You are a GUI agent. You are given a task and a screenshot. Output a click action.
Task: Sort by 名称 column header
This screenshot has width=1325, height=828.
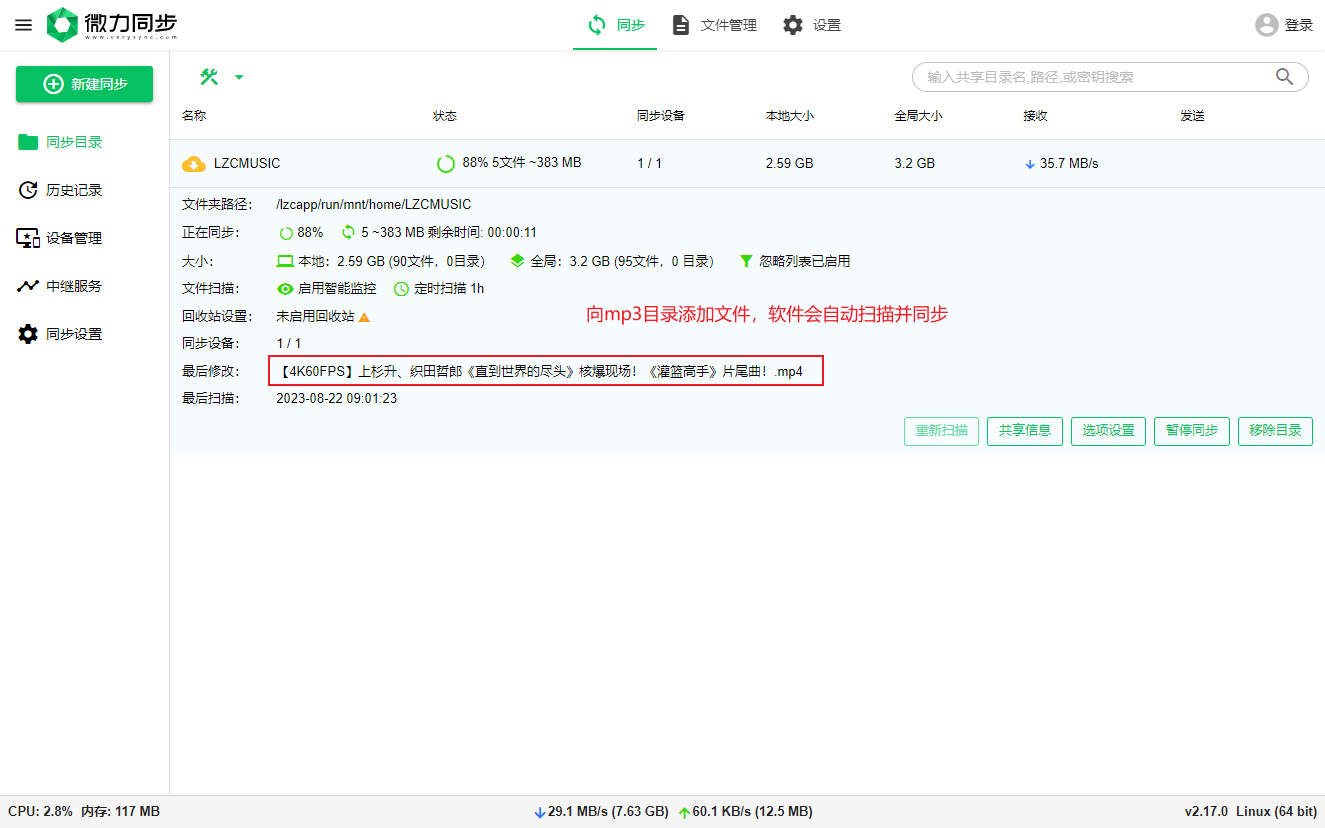click(x=194, y=116)
